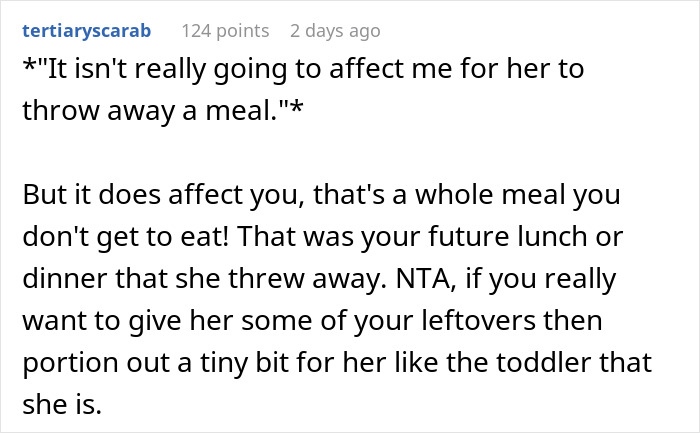Click the phrase "throw away a meal"
Screen dimensions: 700x433
[150, 109]
